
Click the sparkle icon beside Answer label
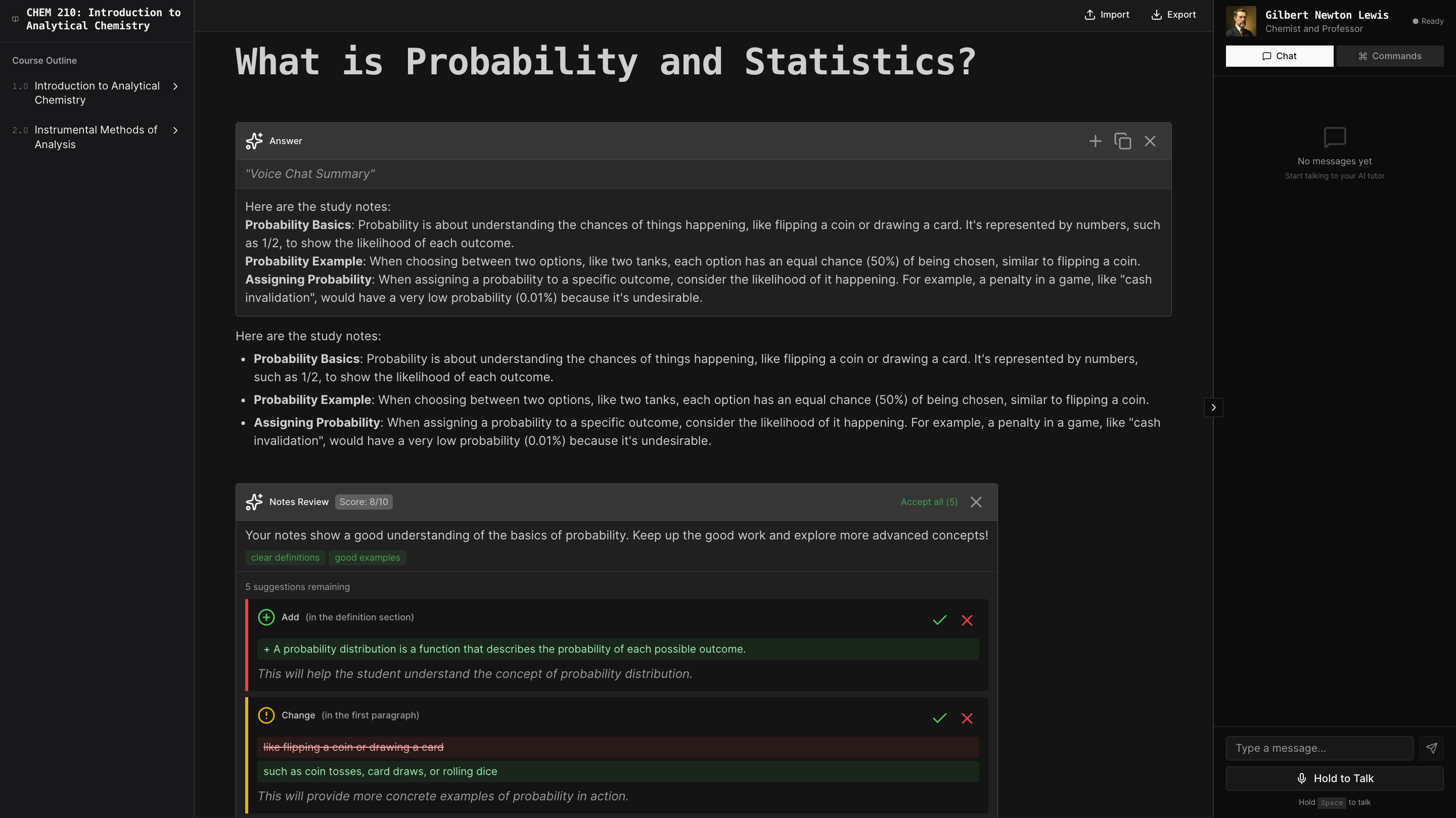[254, 142]
